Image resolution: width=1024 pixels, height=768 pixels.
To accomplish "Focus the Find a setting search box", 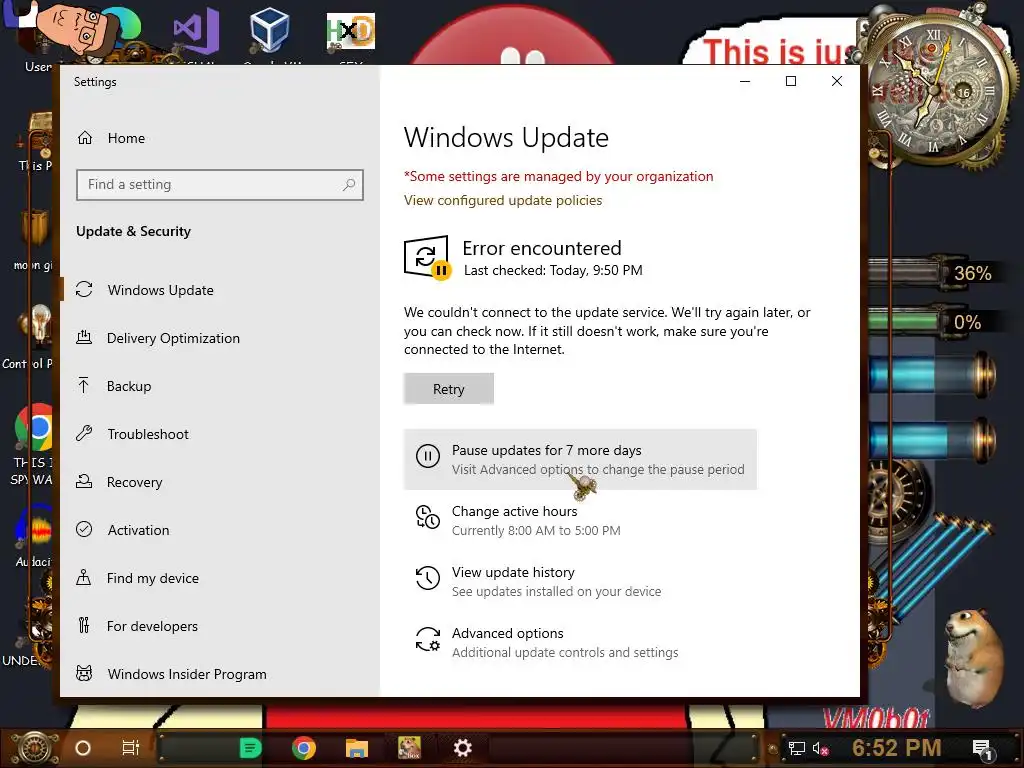I will (219, 185).
